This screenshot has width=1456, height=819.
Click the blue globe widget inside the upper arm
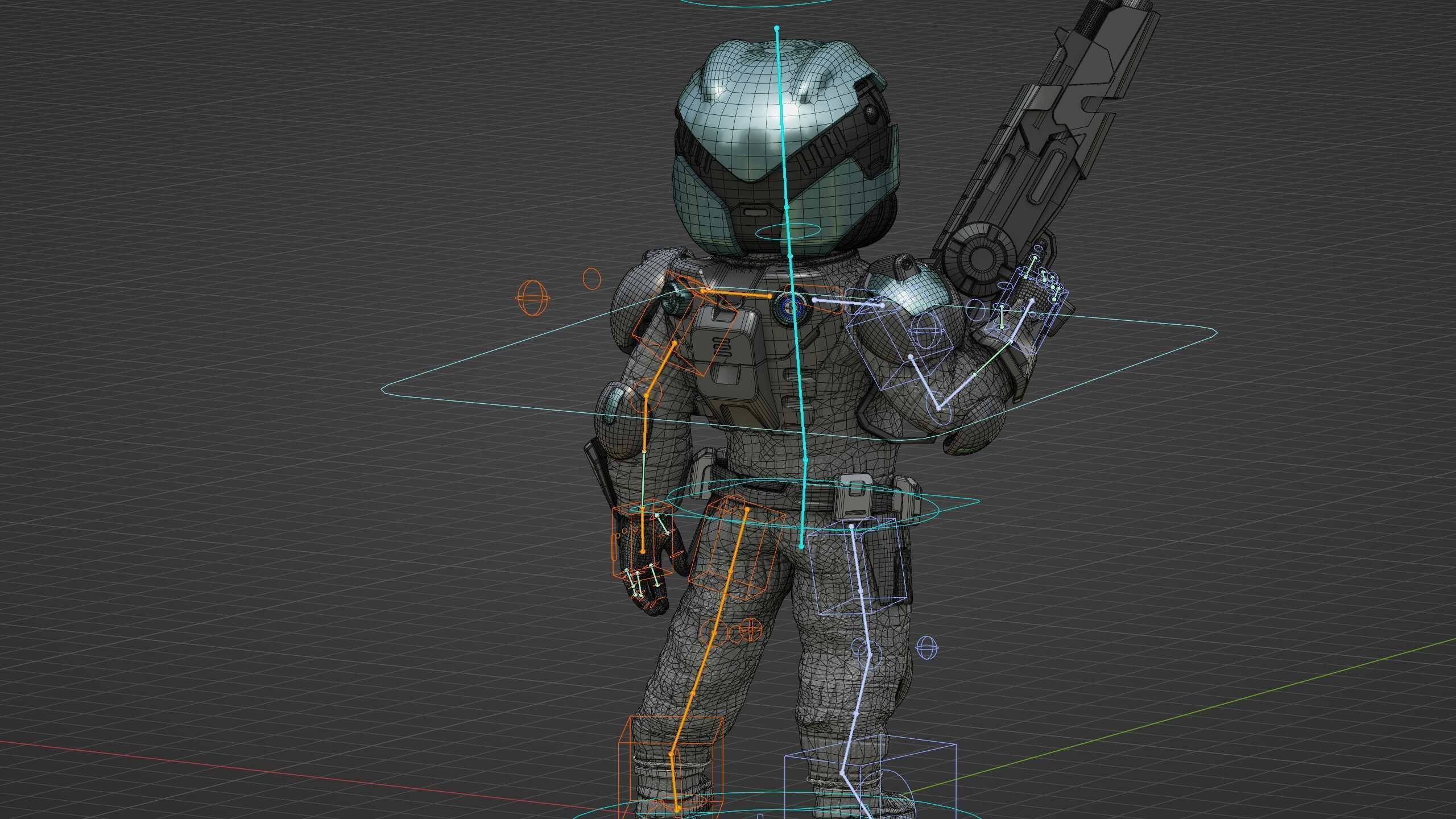926,331
